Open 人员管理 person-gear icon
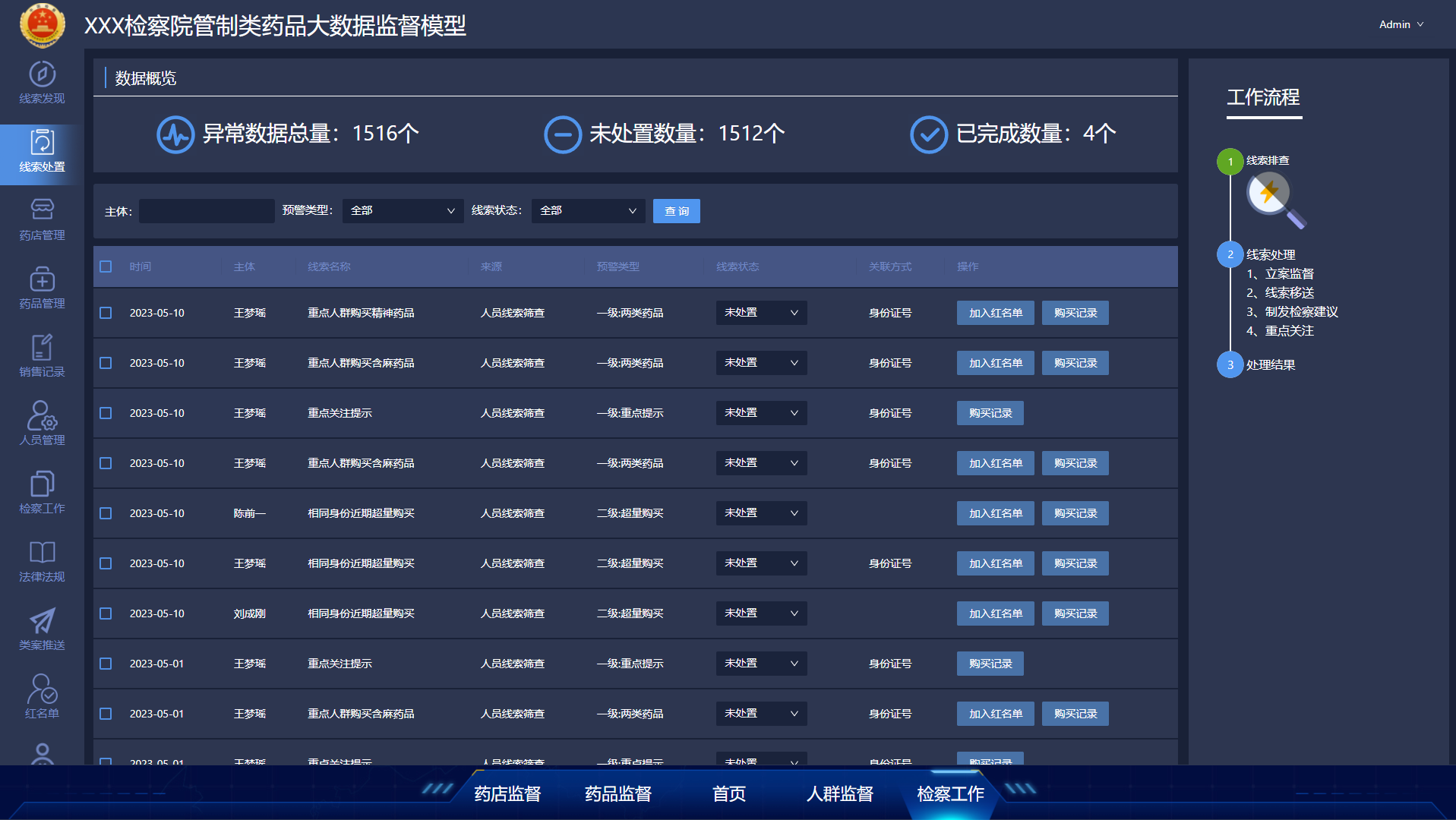Image resolution: width=1456 pixels, height=820 pixels. pos(42,416)
